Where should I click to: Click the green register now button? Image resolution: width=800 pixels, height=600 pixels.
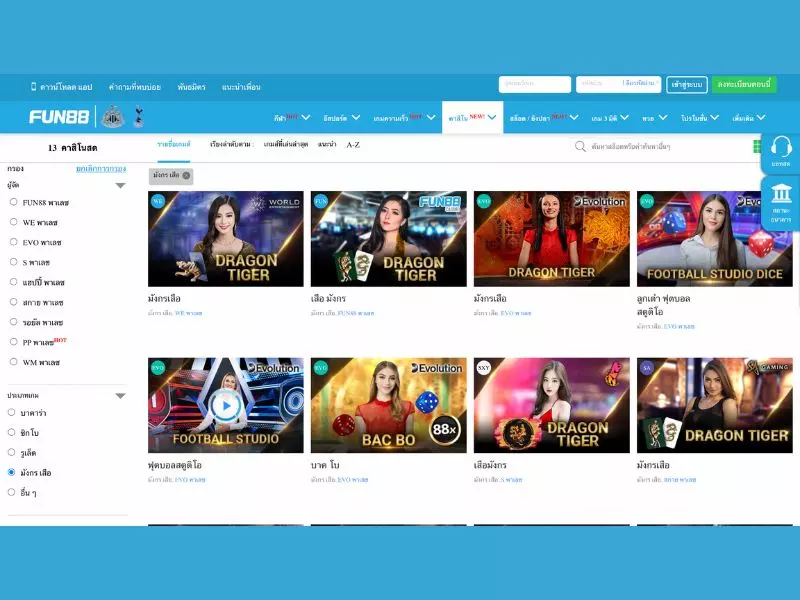(x=744, y=84)
